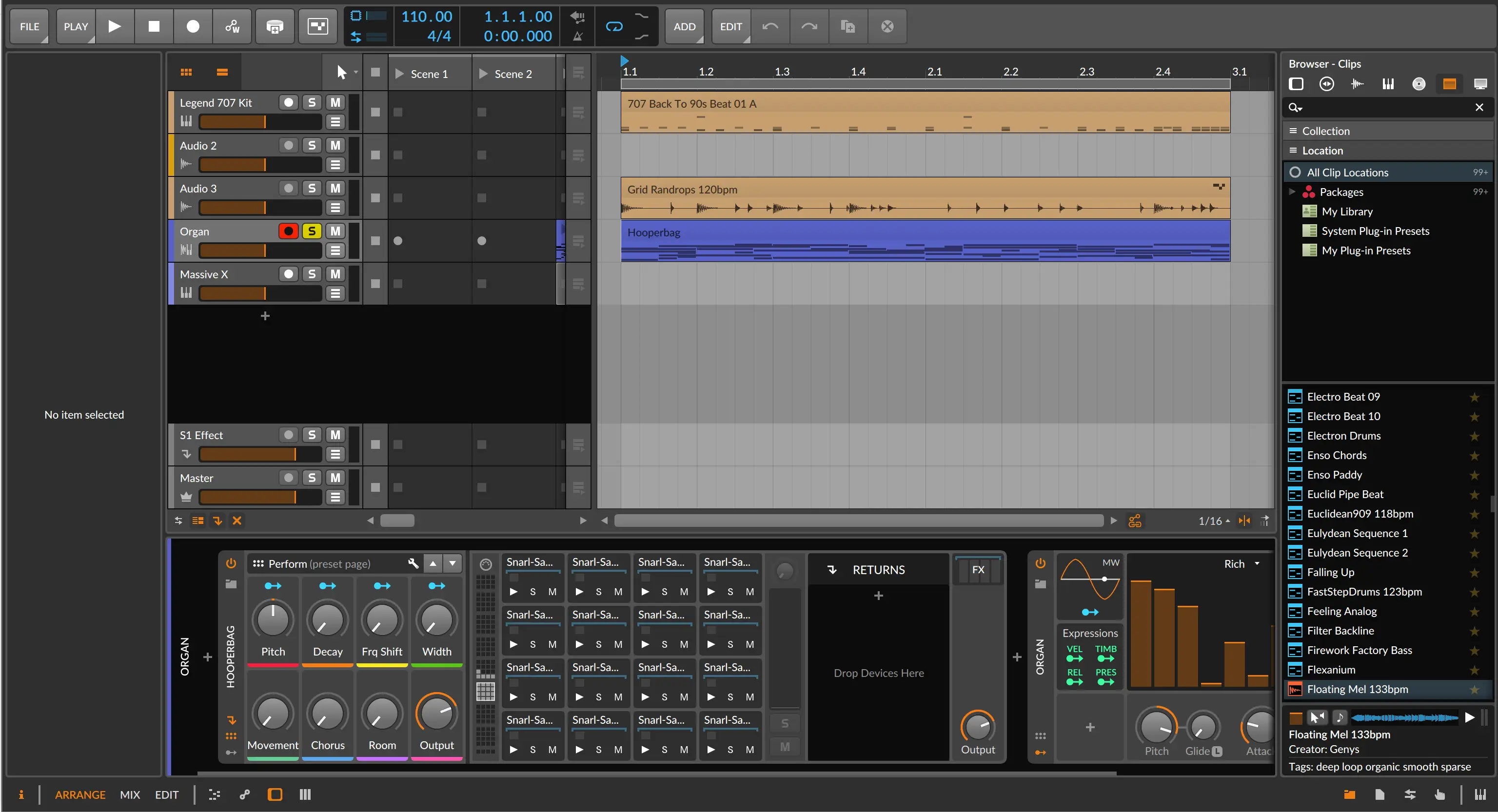Screen dimensions: 1498x812
Task: Open the FILE menu
Action: (29, 26)
